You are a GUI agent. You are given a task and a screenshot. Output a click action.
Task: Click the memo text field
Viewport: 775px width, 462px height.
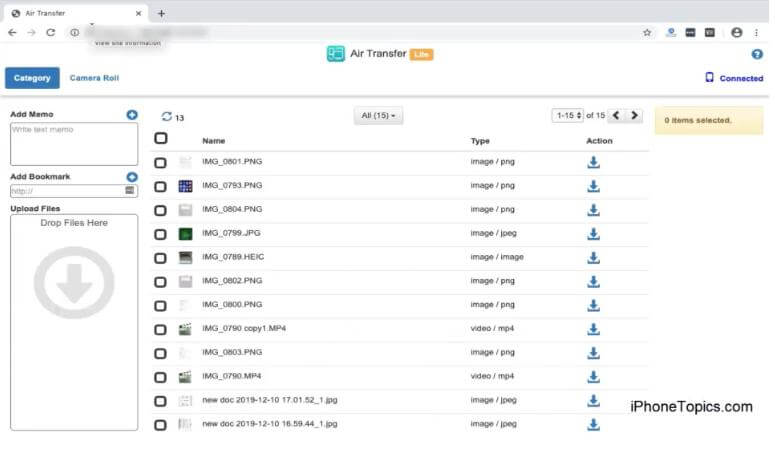coord(73,144)
